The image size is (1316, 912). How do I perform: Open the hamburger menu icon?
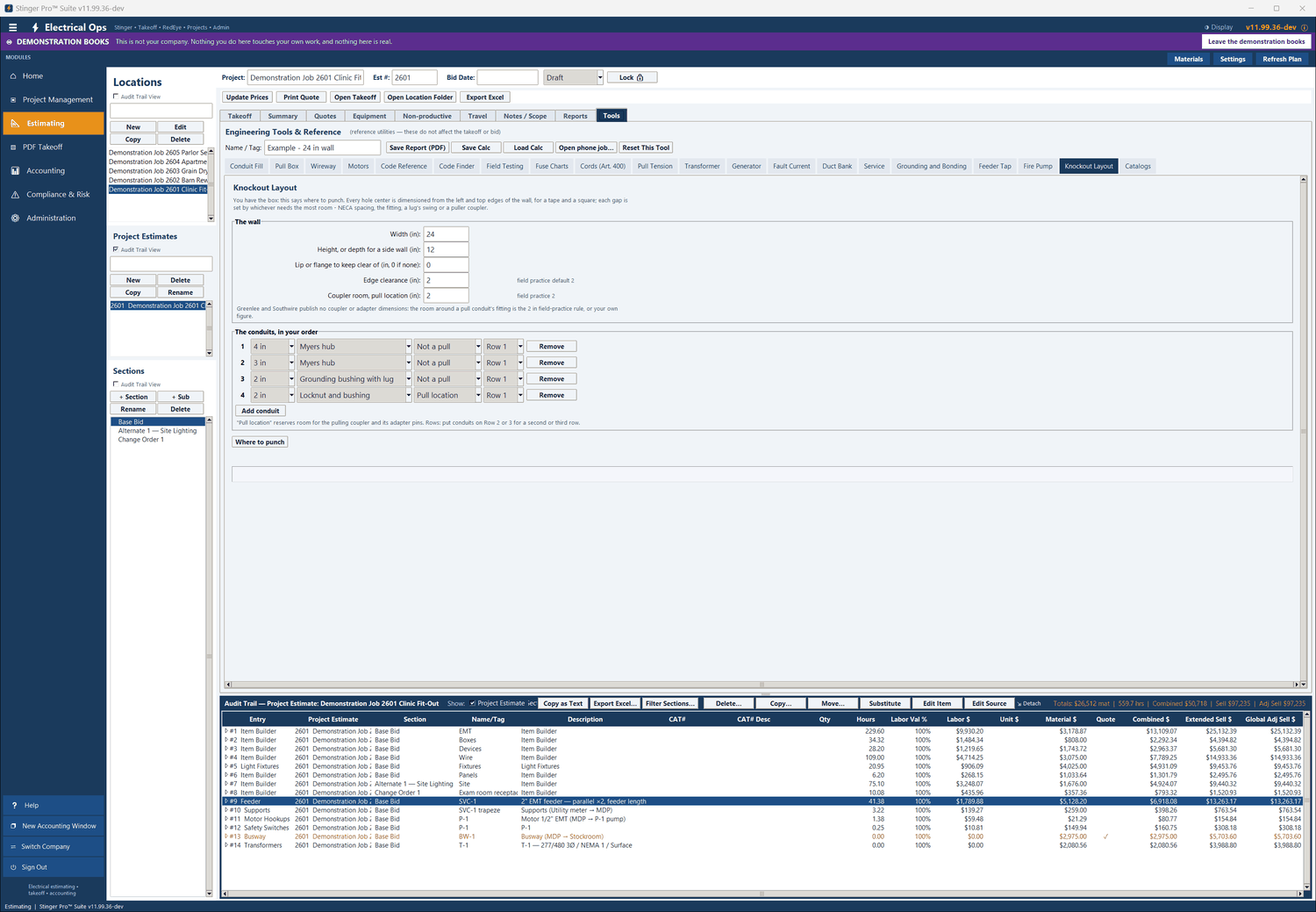[12, 27]
